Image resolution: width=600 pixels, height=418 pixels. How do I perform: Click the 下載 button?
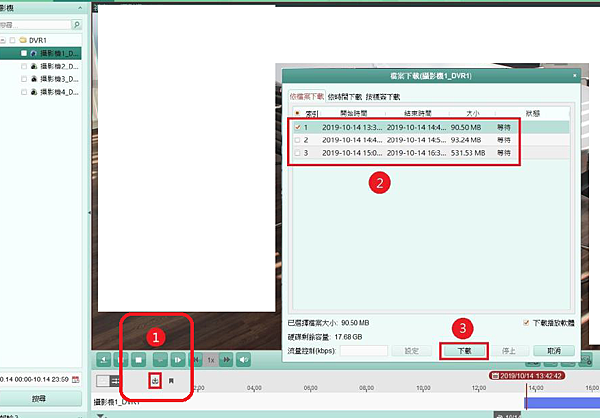tap(464, 351)
